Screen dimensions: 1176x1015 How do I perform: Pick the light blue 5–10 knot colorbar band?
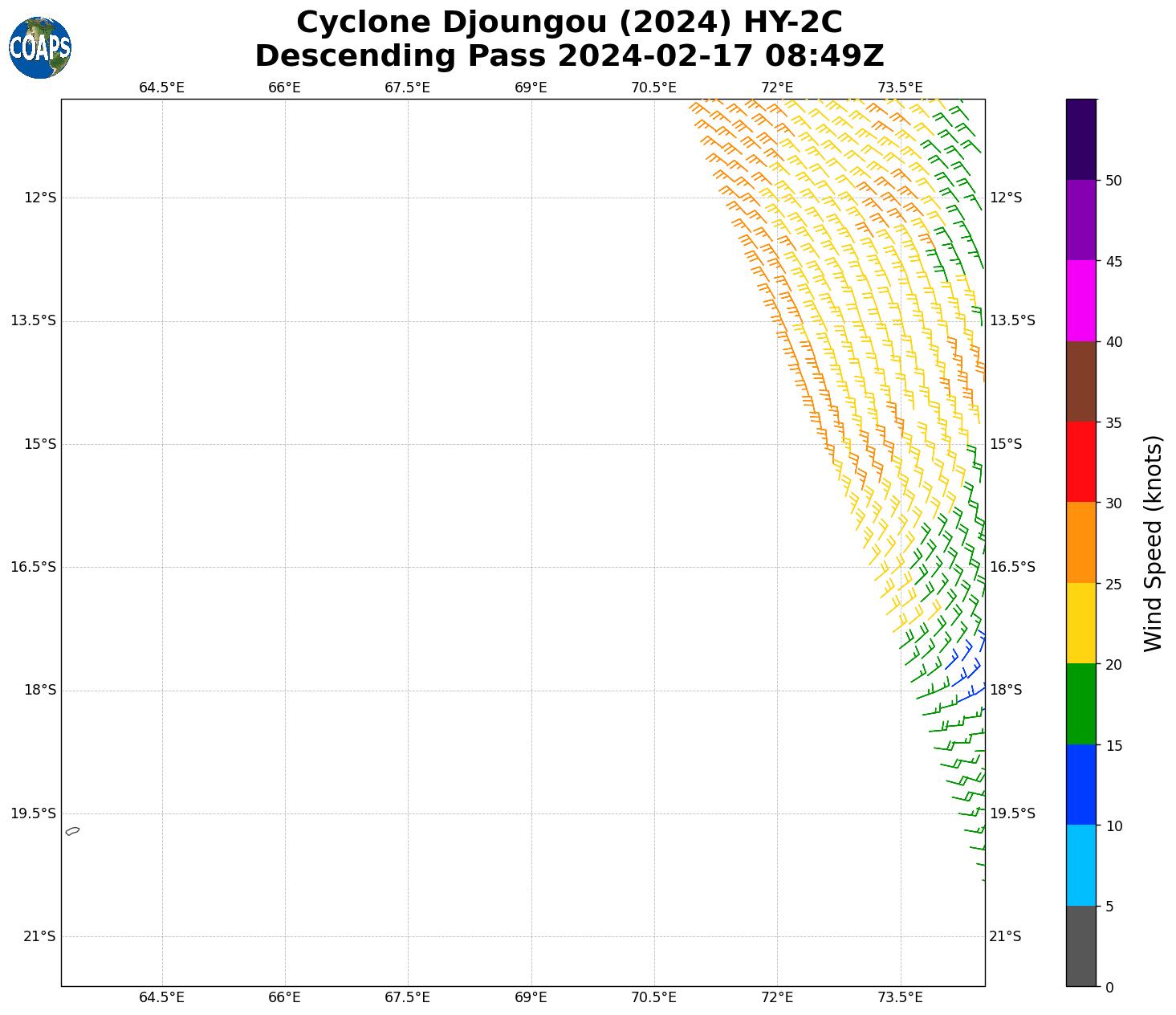point(1080,865)
